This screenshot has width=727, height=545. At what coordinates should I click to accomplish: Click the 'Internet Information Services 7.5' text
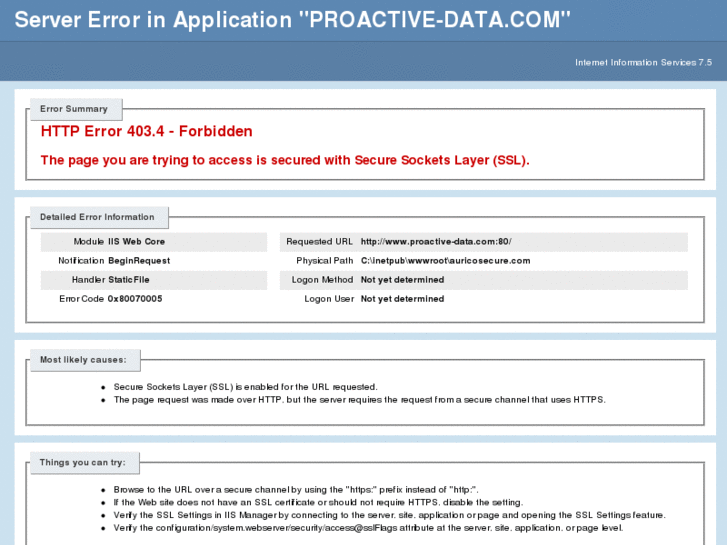pos(643,63)
